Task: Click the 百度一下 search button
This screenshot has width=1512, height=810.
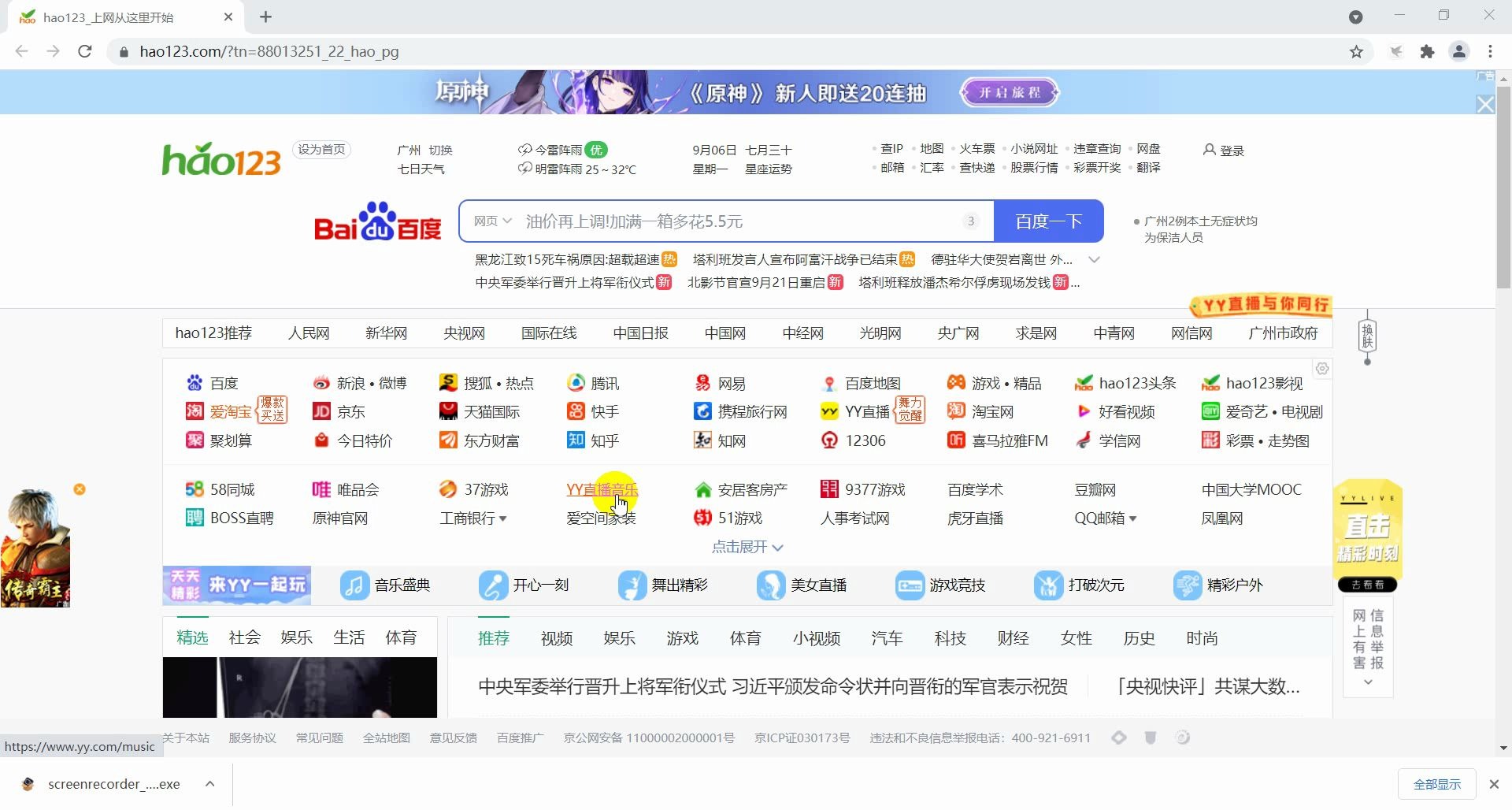Action: click(x=1048, y=221)
